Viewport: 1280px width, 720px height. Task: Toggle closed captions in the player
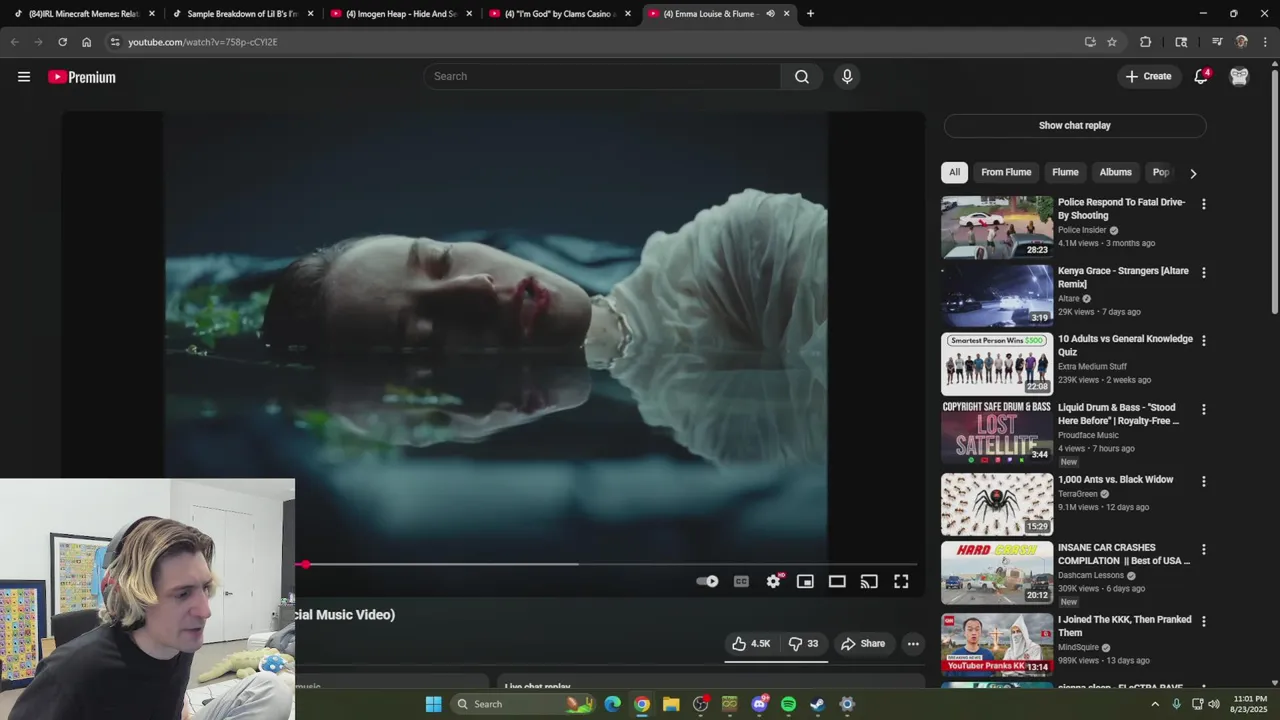pyautogui.click(x=741, y=581)
